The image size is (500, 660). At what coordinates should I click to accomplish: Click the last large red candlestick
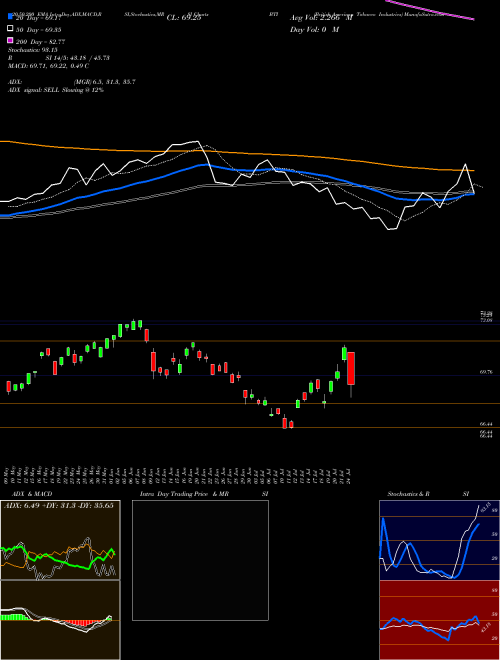351,368
